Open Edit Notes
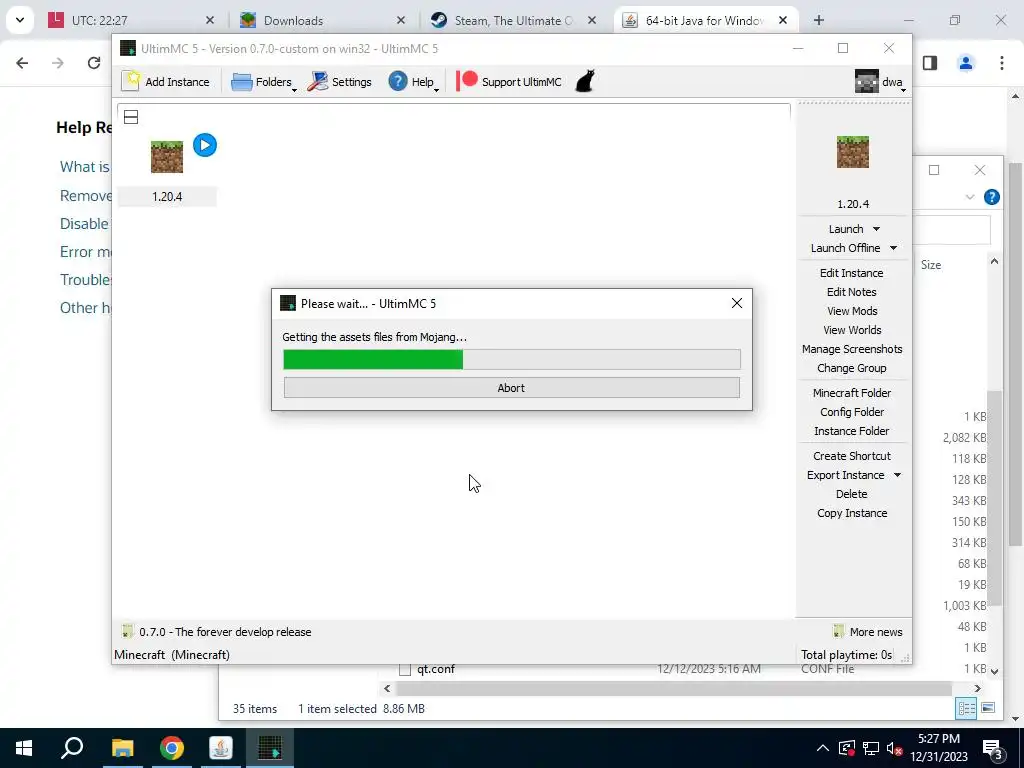 852,292
